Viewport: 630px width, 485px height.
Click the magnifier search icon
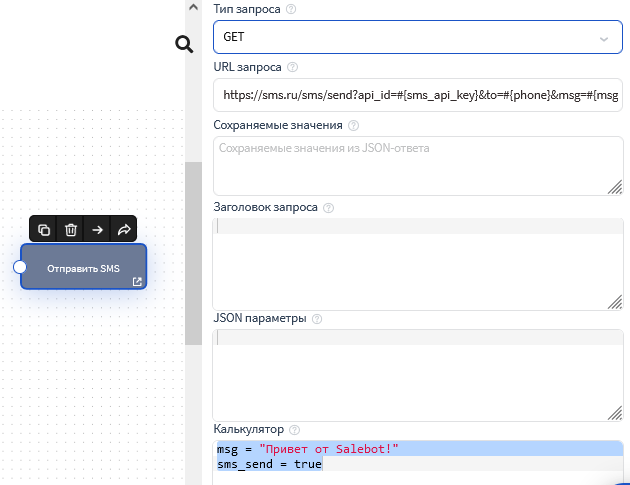point(184,44)
